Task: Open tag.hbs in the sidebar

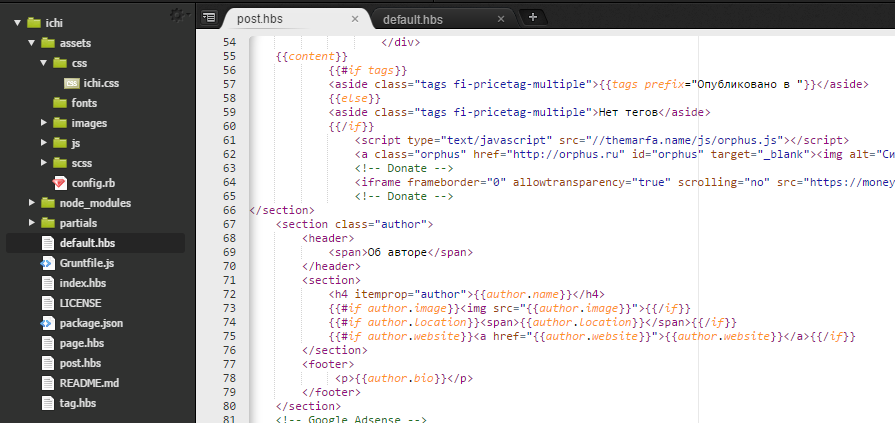Action: tap(78, 403)
